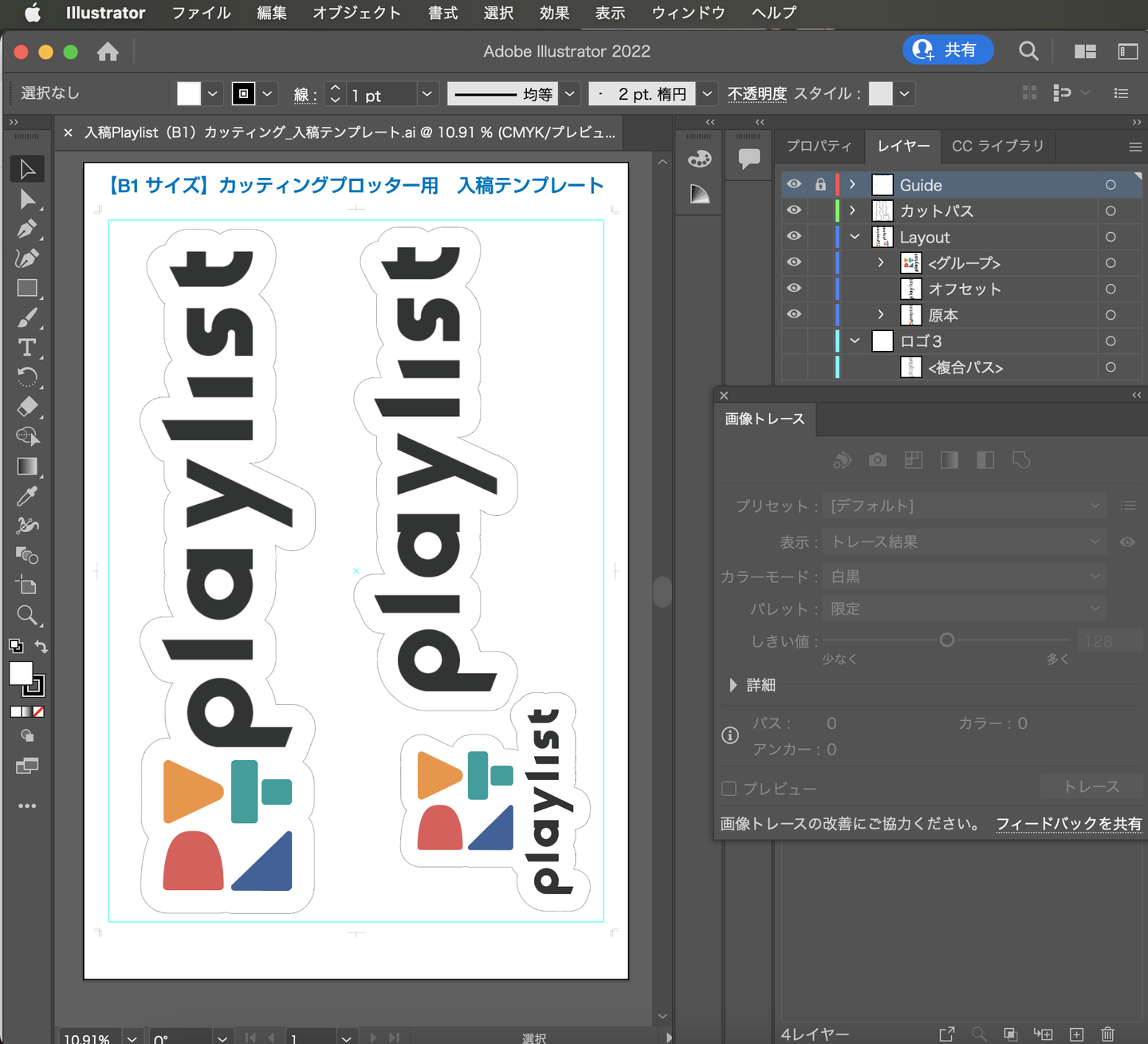The height and width of the screenshot is (1044, 1148).
Task: Click the フィードバックを共有 link
Action: tap(1068, 824)
